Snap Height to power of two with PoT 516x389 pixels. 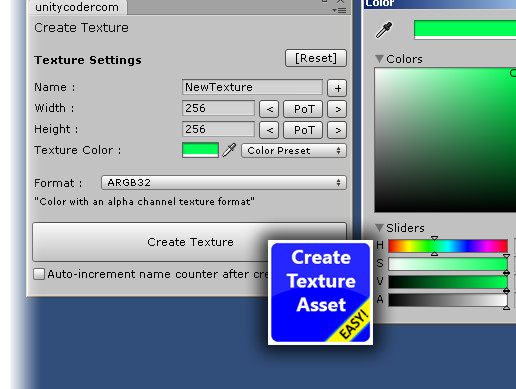click(303, 130)
